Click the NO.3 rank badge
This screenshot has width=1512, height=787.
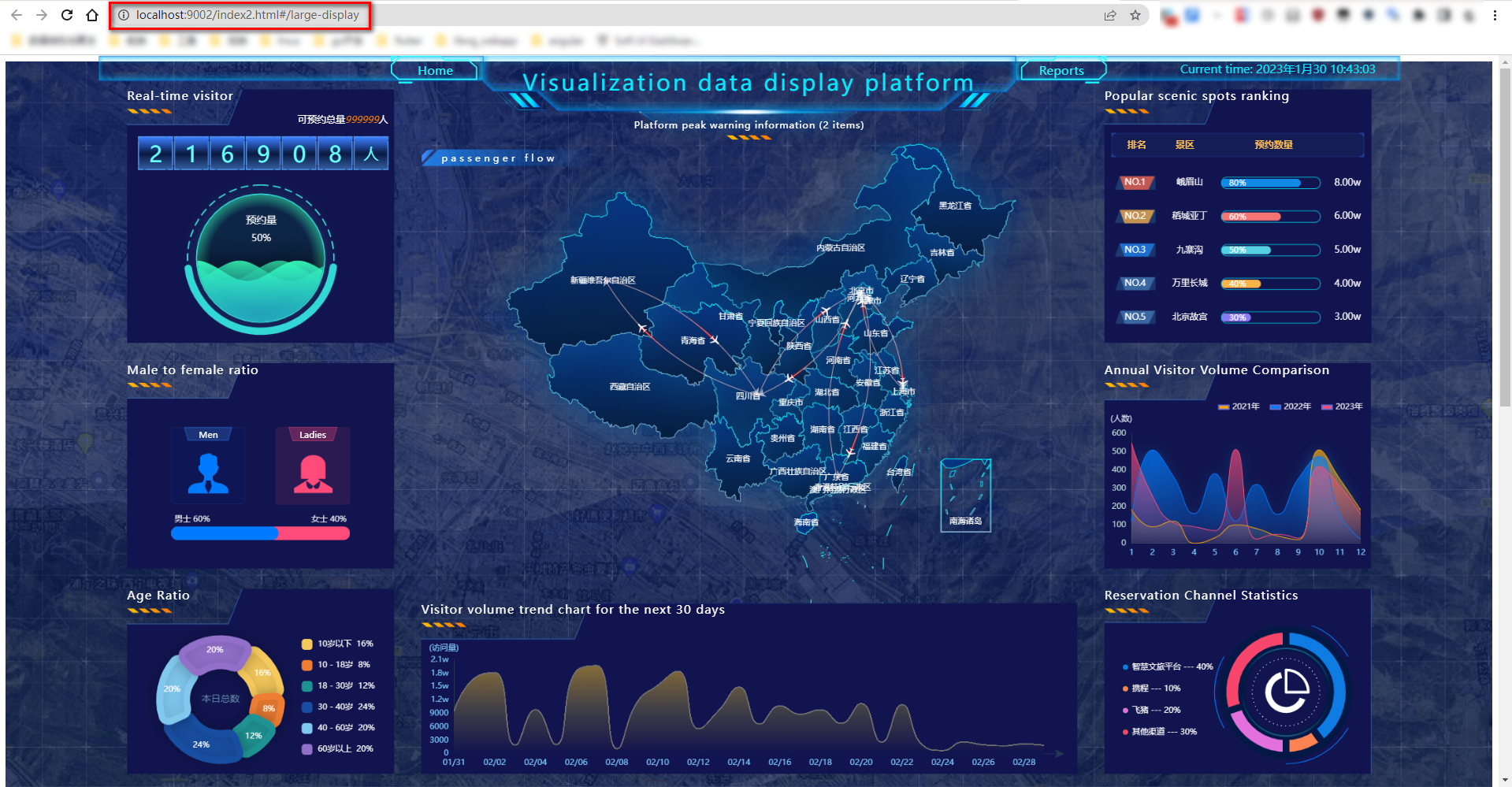coord(1135,250)
